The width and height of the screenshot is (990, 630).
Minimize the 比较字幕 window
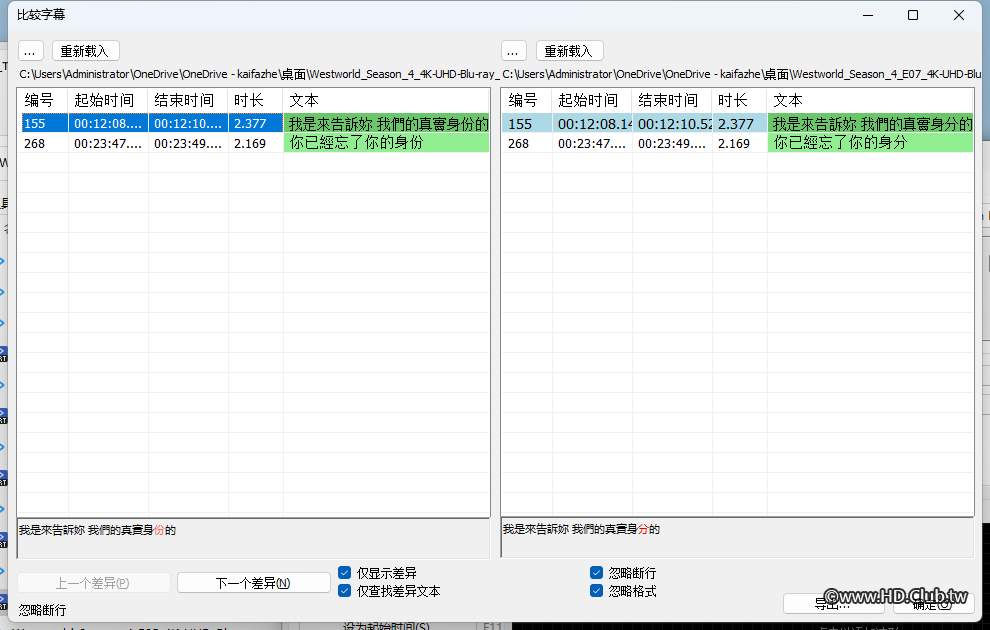click(x=868, y=15)
